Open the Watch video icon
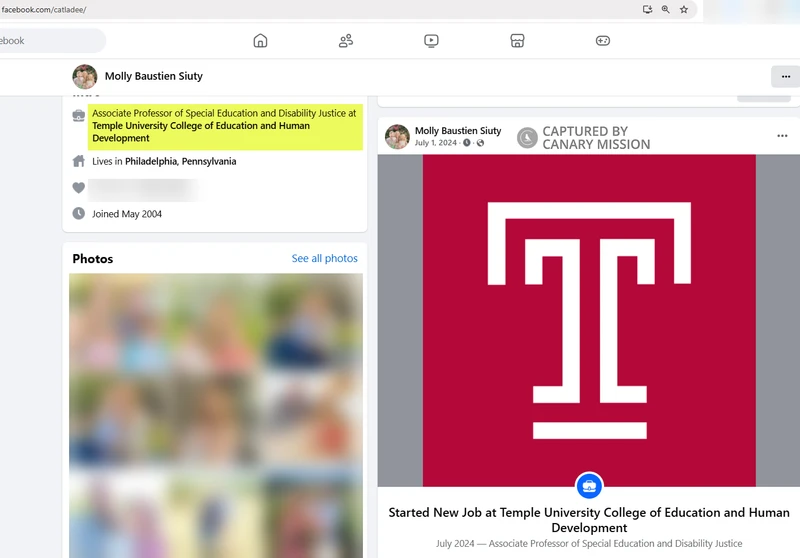800x558 pixels. pyautogui.click(x=431, y=41)
